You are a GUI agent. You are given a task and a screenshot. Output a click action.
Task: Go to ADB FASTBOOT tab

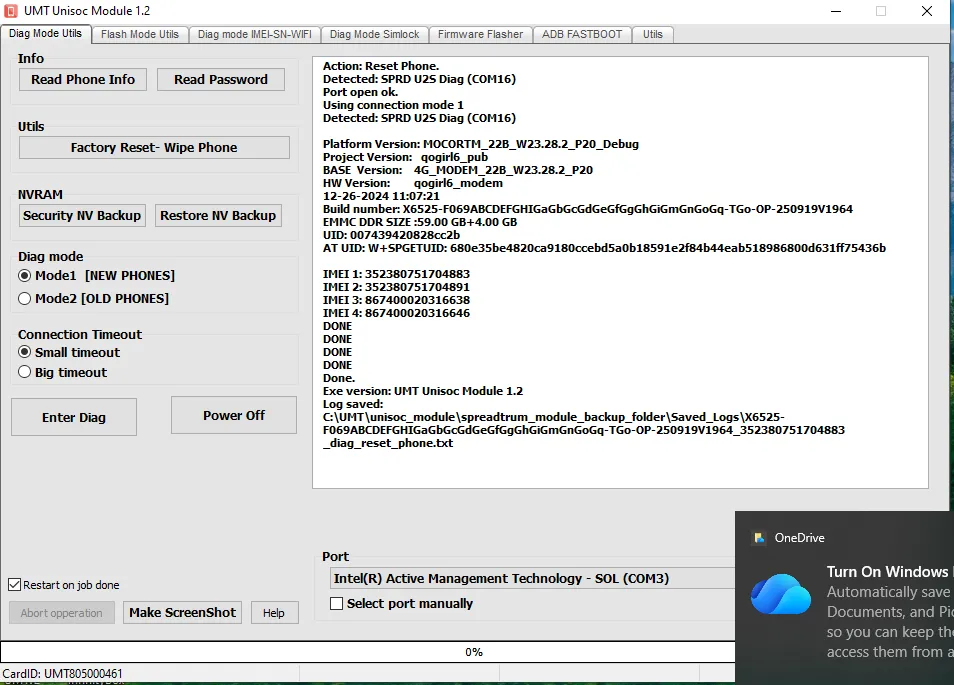(582, 34)
